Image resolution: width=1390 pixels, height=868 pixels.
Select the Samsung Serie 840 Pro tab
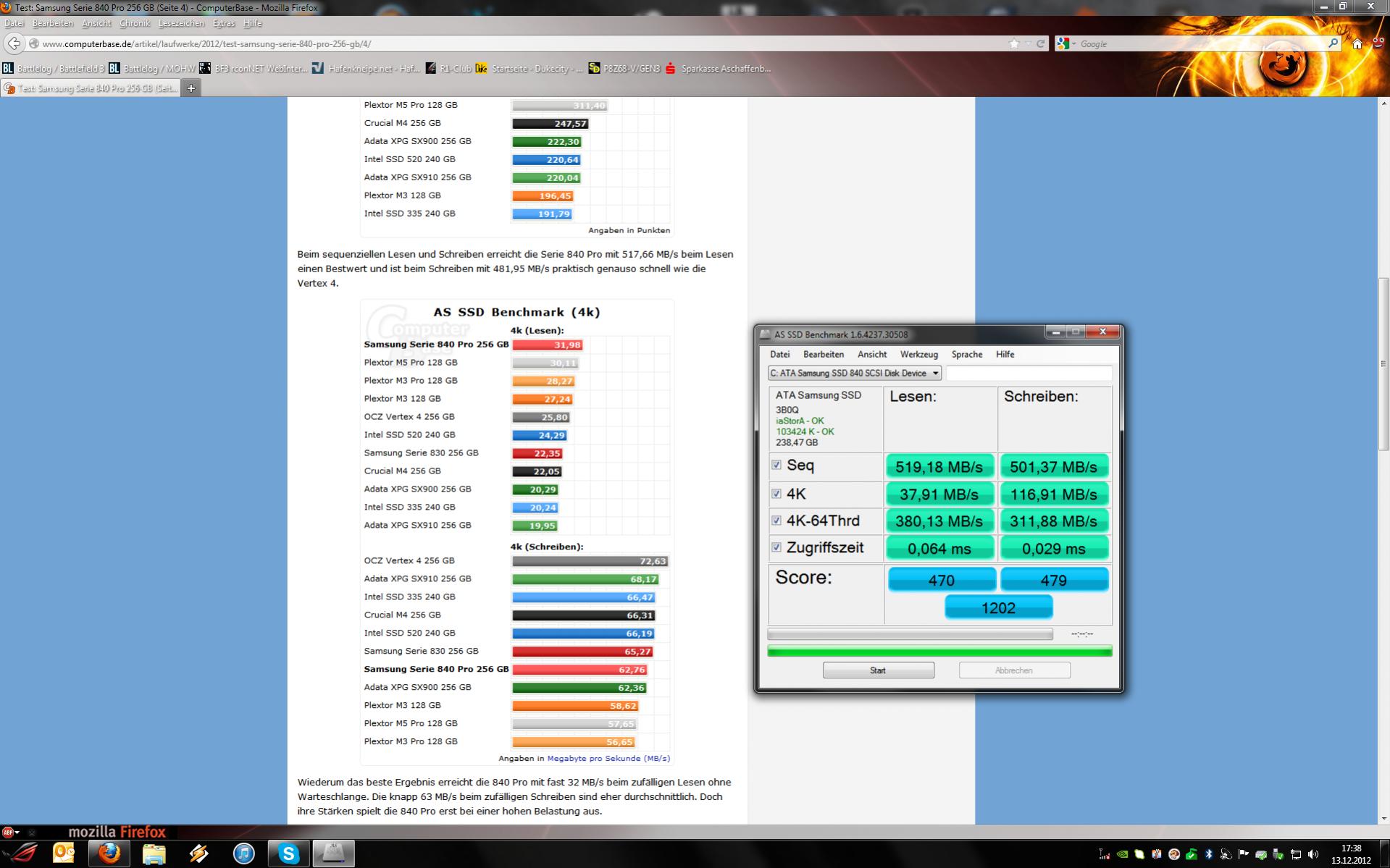point(91,88)
